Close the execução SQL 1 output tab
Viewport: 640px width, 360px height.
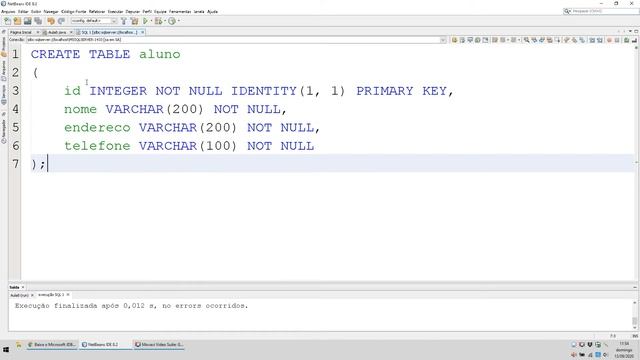tap(68, 295)
